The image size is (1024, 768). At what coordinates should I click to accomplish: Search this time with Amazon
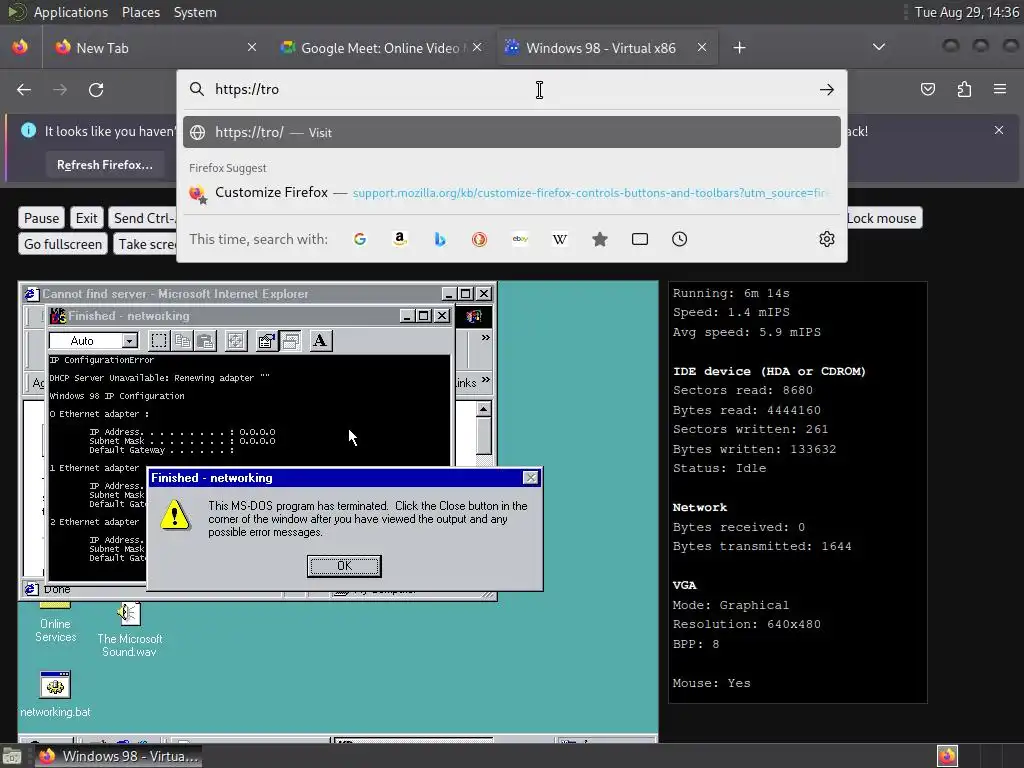coord(400,239)
